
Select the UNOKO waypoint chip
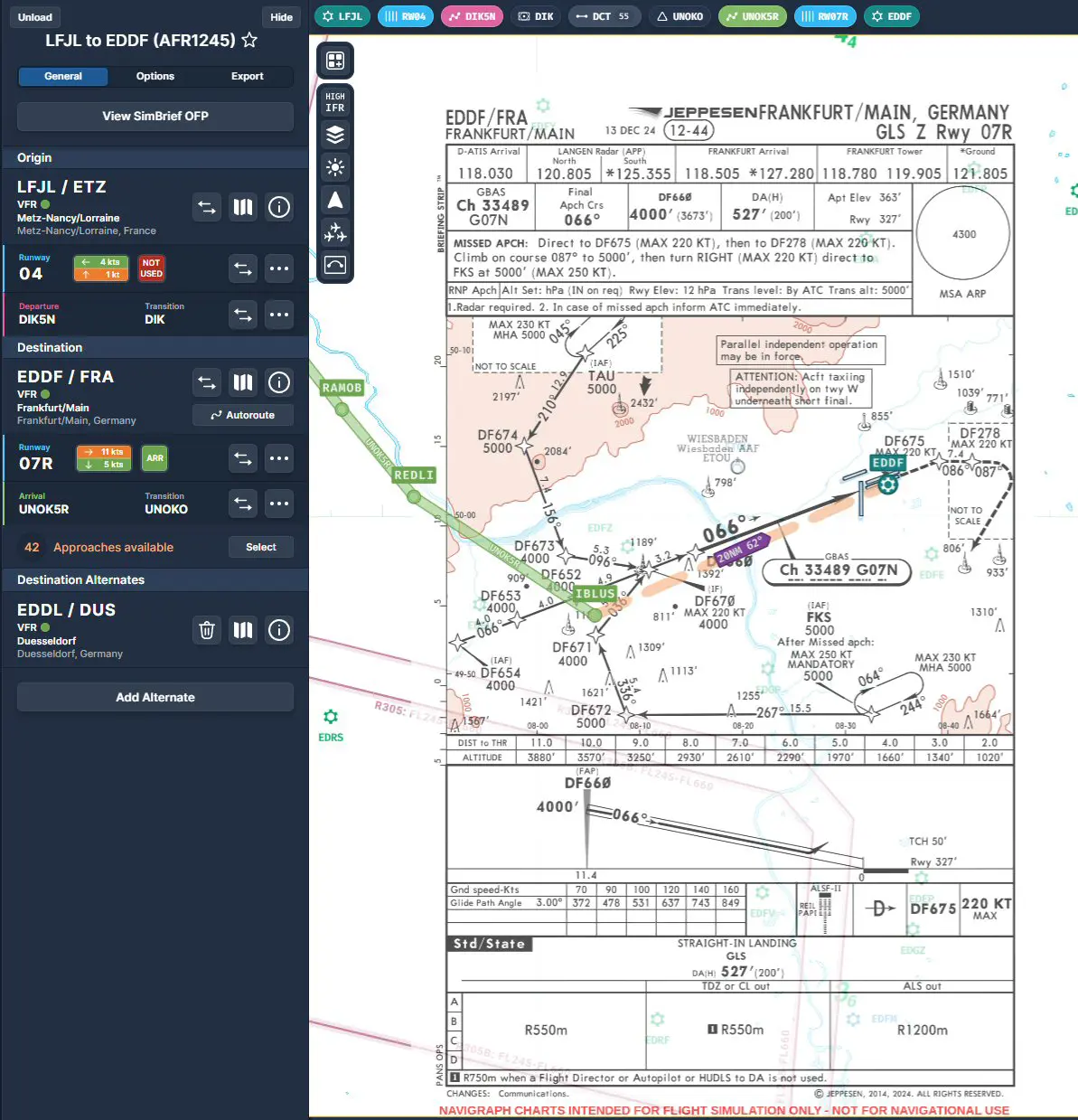point(680,16)
